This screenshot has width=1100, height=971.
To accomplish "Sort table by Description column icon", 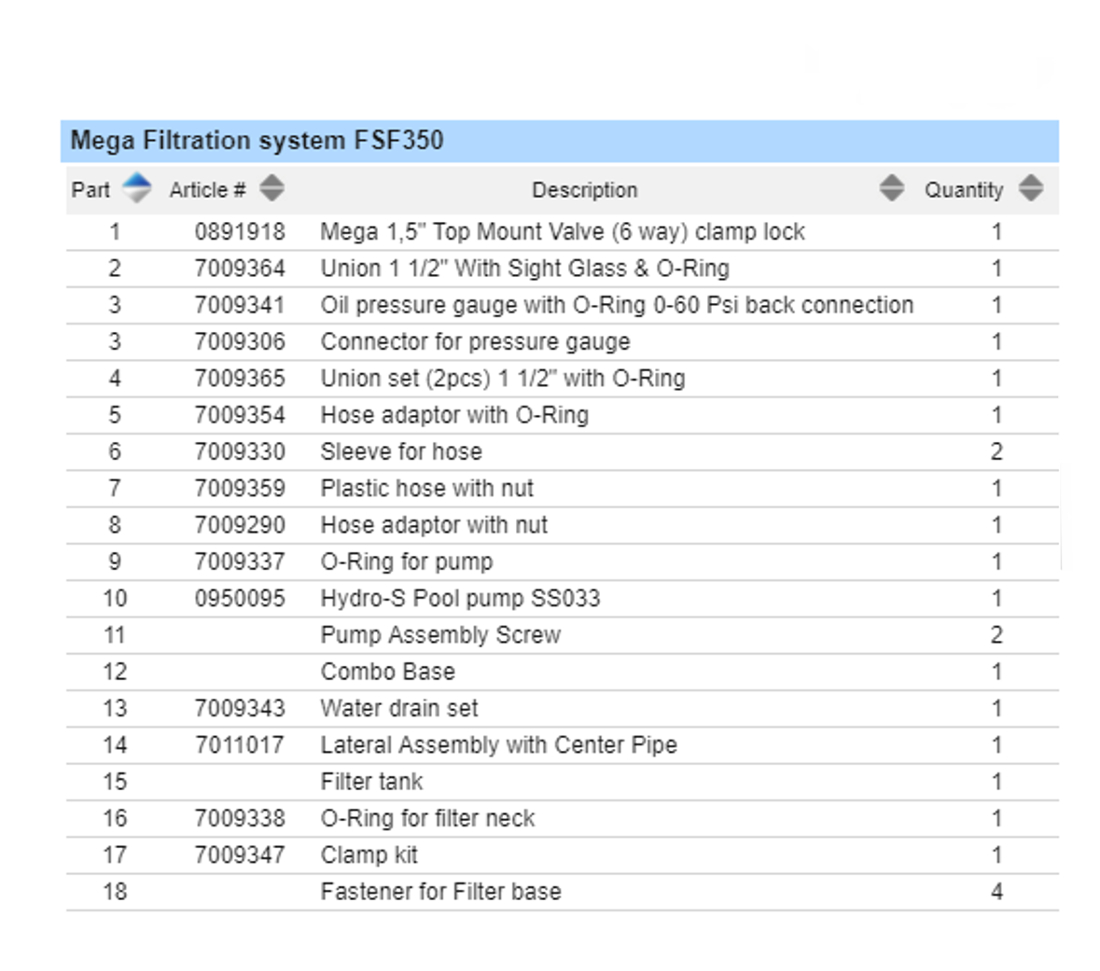I will pos(892,188).
